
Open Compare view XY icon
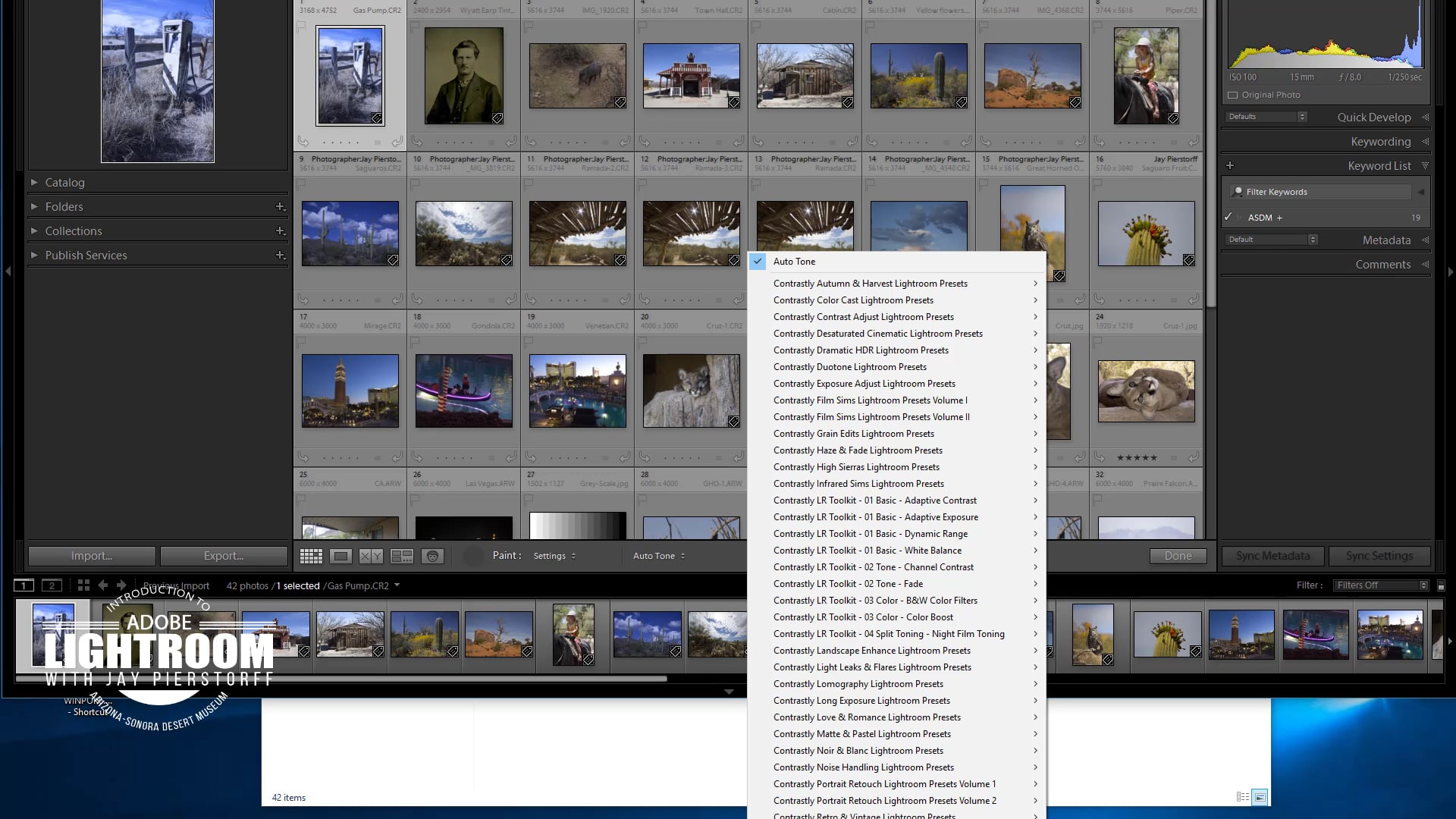coord(371,557)
